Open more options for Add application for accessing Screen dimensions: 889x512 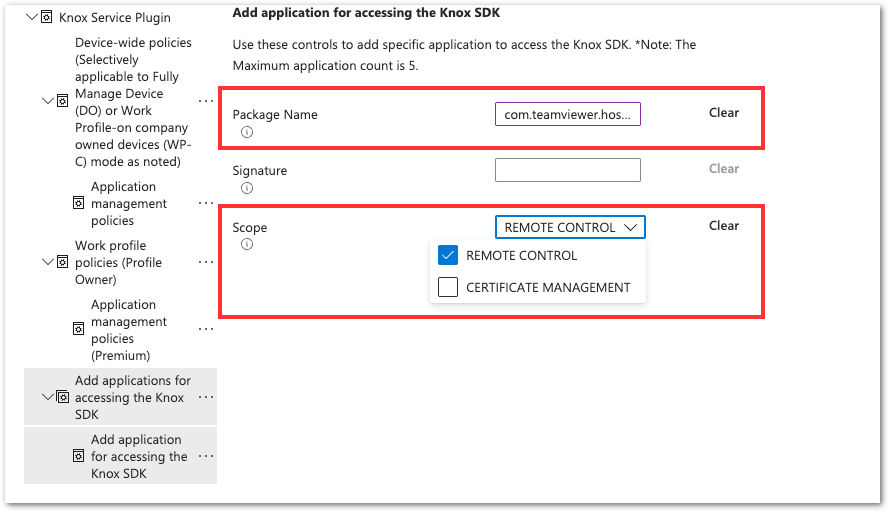click(x=206, y=456)
